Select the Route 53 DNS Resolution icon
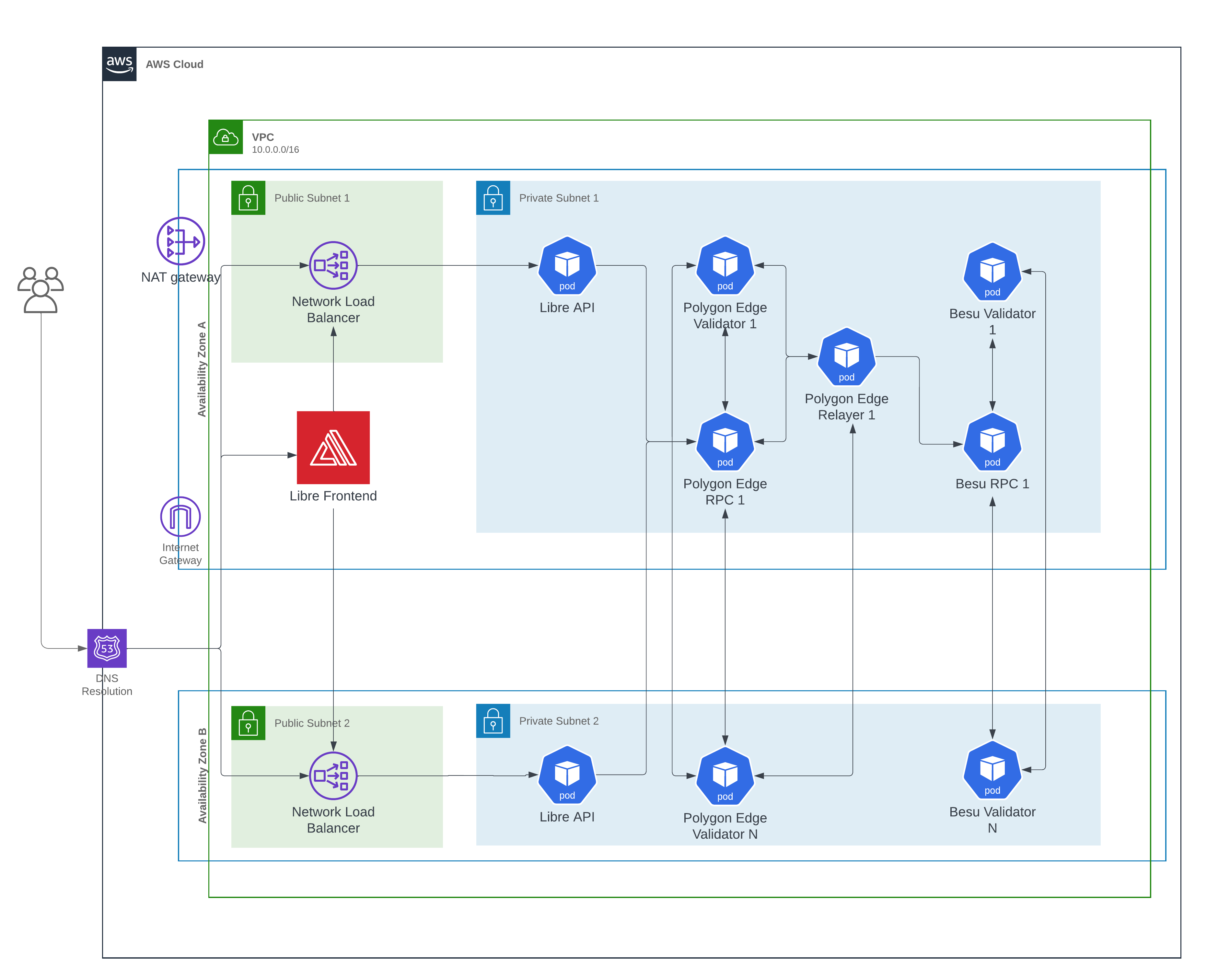 tap(107, 648)
